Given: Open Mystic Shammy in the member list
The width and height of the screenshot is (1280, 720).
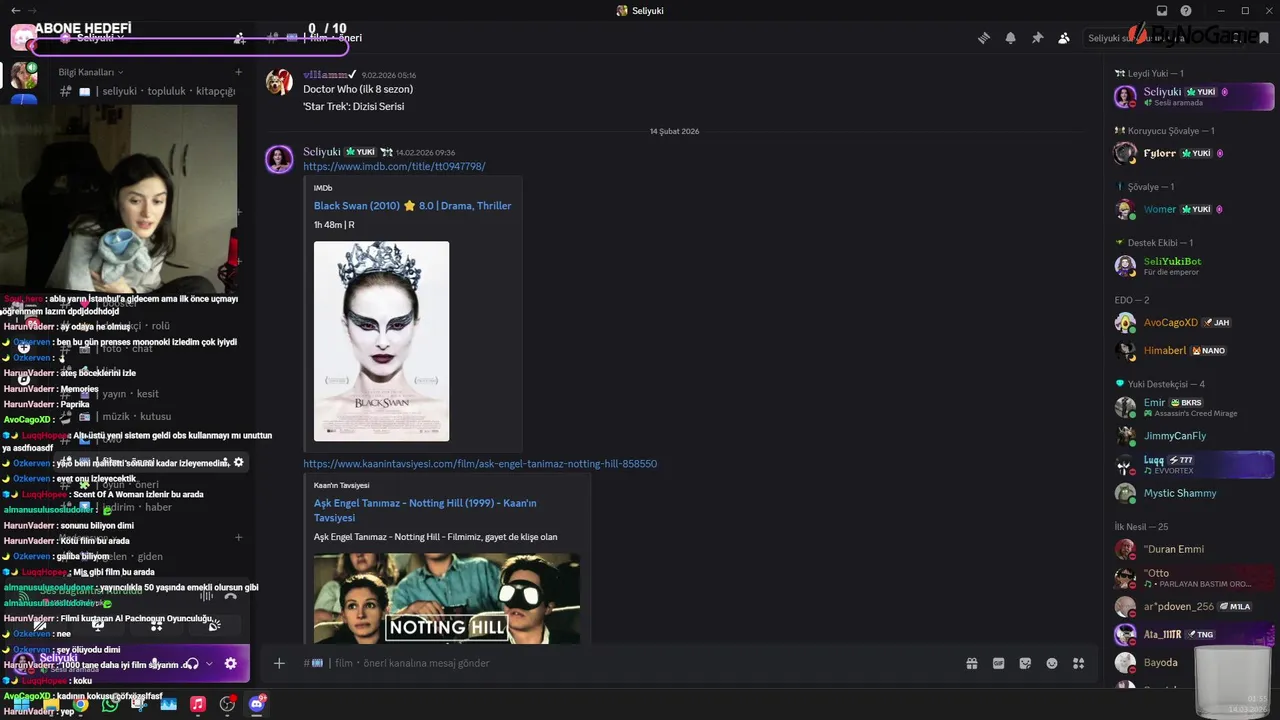Looking at the screenshot, I should [1194, 493].
